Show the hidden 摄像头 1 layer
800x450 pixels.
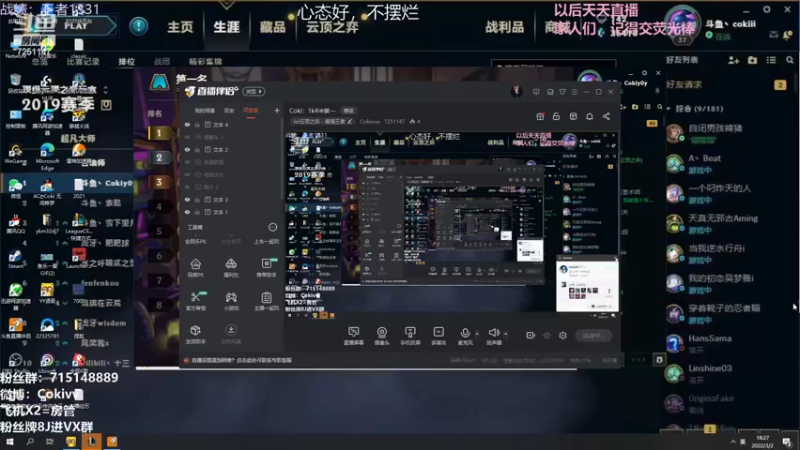(187, 137)
